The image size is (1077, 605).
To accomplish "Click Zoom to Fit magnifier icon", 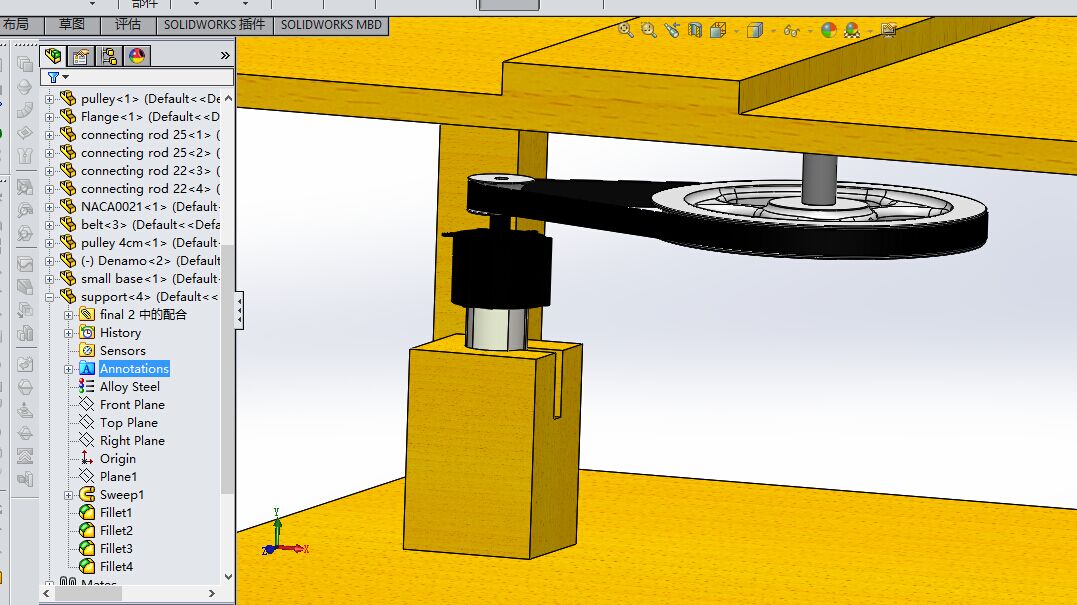I will (x=625, y=30).
